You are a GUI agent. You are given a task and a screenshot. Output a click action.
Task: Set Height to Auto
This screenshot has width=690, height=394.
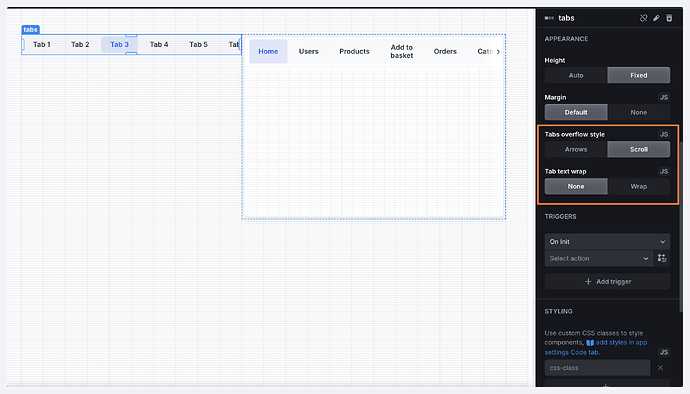pyautogui.click(x=576, y=75)
